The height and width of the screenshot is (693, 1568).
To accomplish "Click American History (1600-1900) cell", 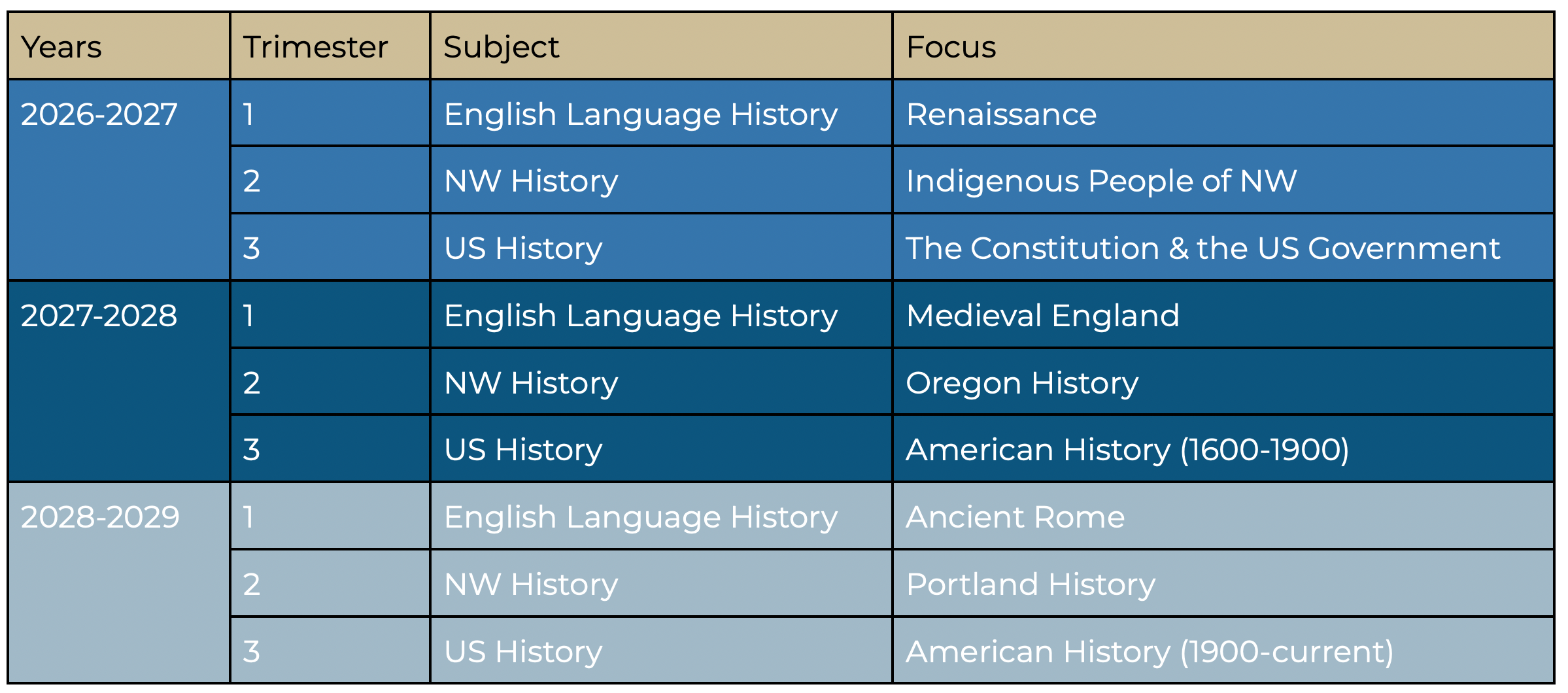I will [1223, 450].
